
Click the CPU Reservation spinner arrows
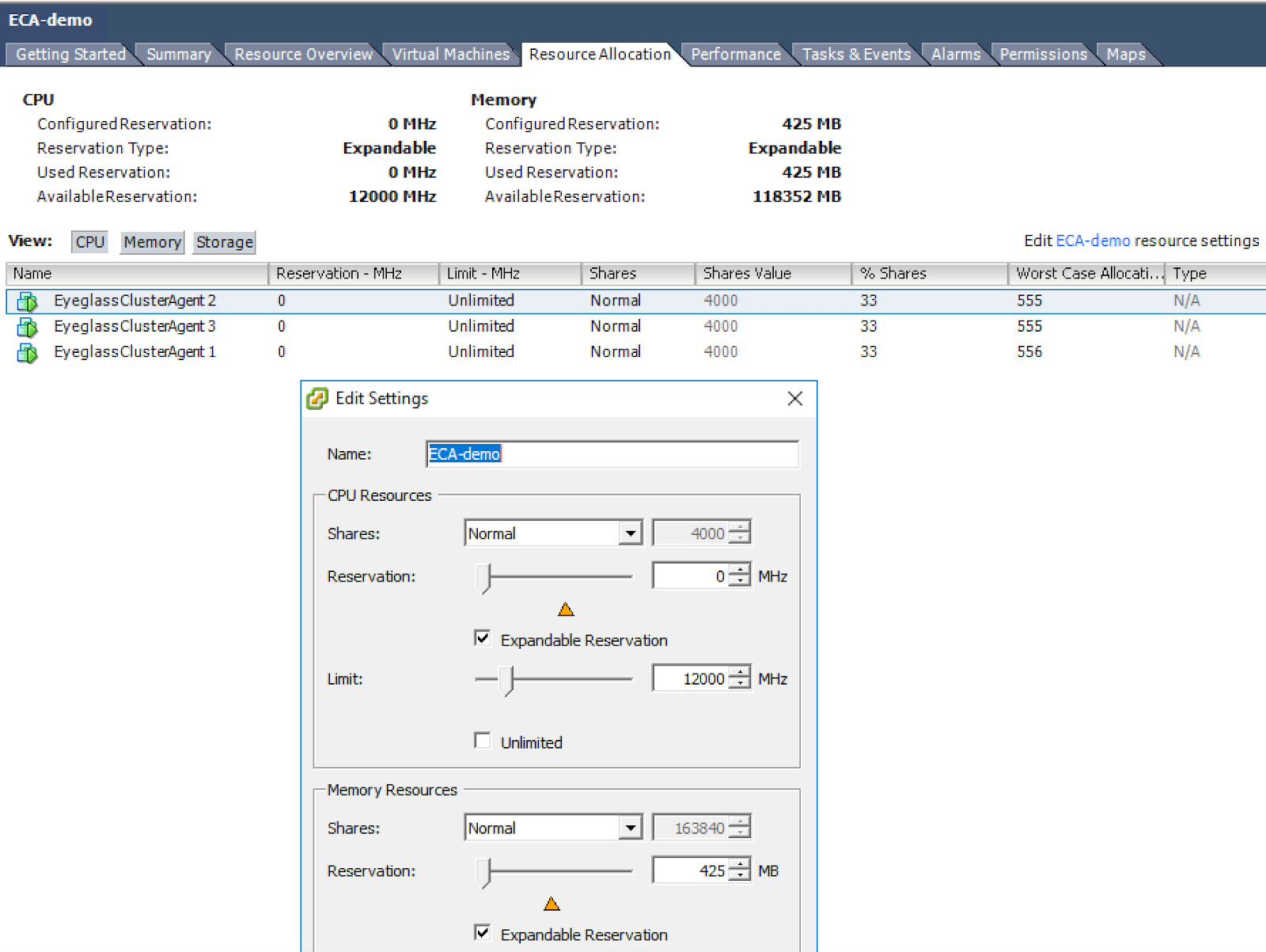[739, 576]
